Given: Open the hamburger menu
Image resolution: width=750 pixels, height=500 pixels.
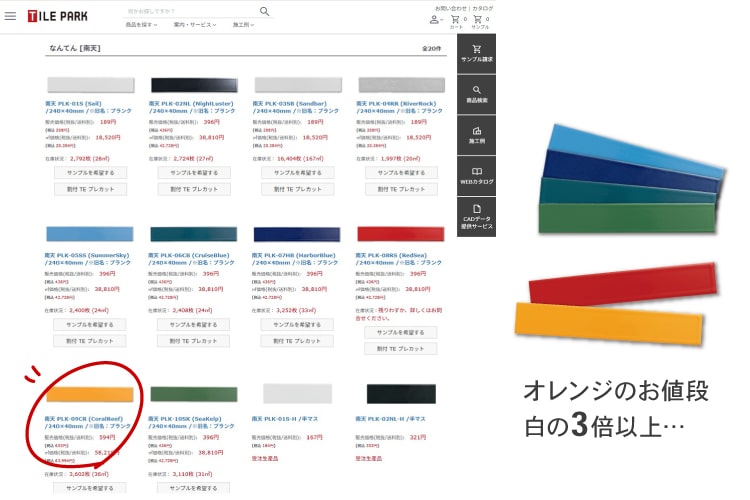Looking at the screenshot, I should click(10, 16).
